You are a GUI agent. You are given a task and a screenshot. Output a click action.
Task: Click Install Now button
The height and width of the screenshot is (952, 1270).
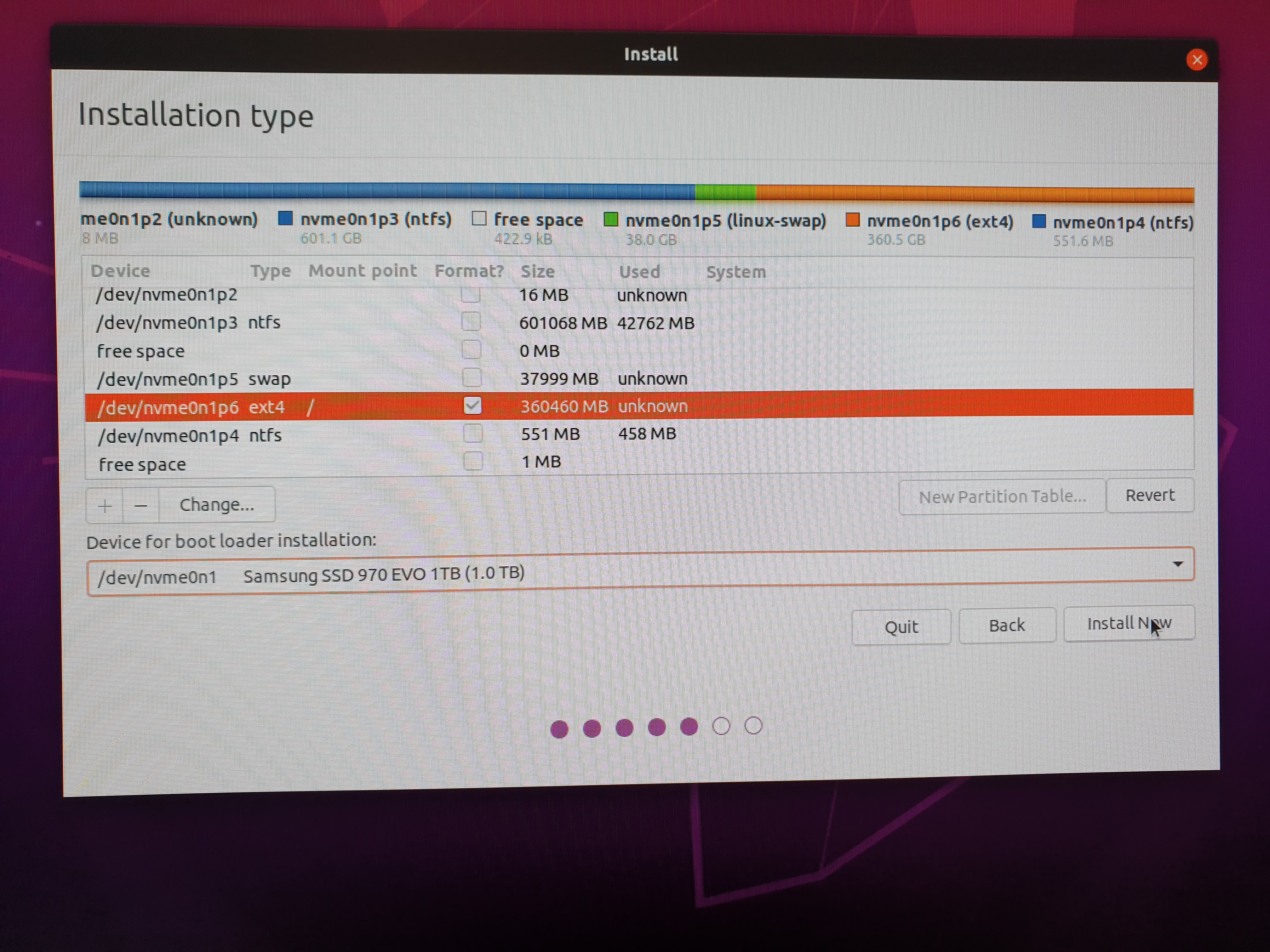tap(1129, 623)
